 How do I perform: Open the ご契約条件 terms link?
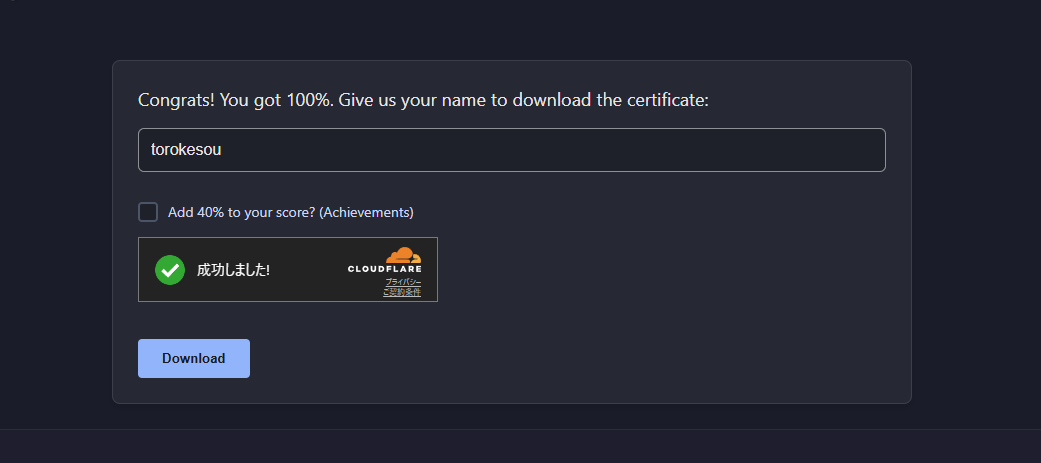(x=402, y=292)
